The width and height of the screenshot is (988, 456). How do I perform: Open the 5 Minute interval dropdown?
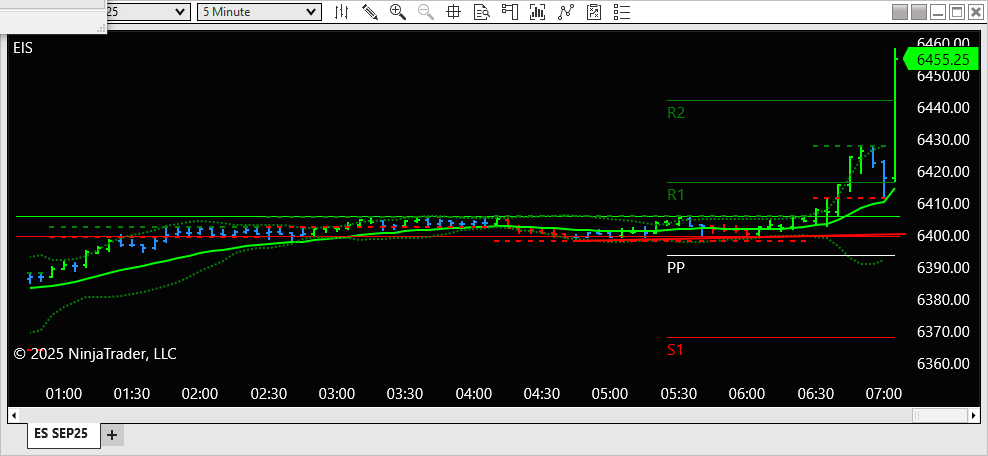point(259,12)
